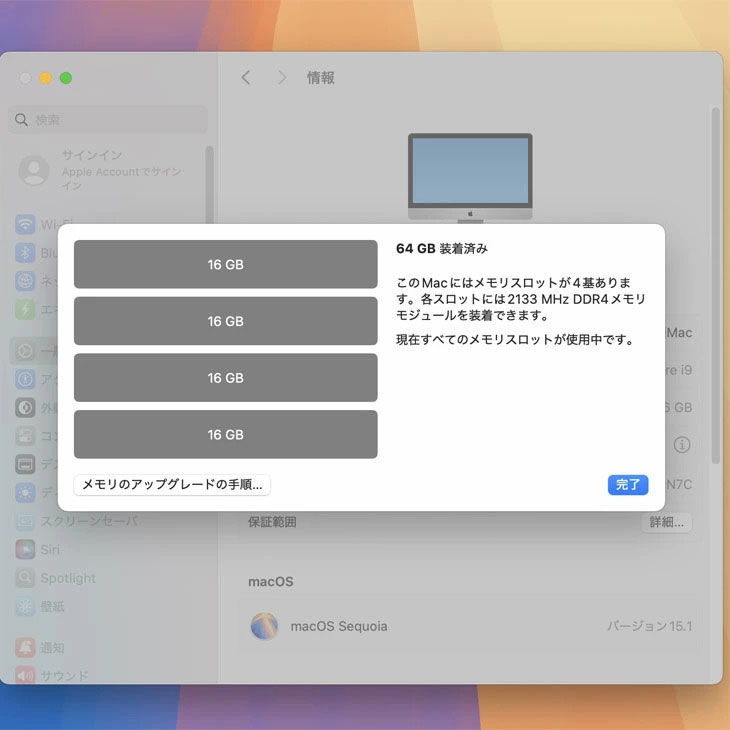Open the Control Center icon in sidebar

25,436
